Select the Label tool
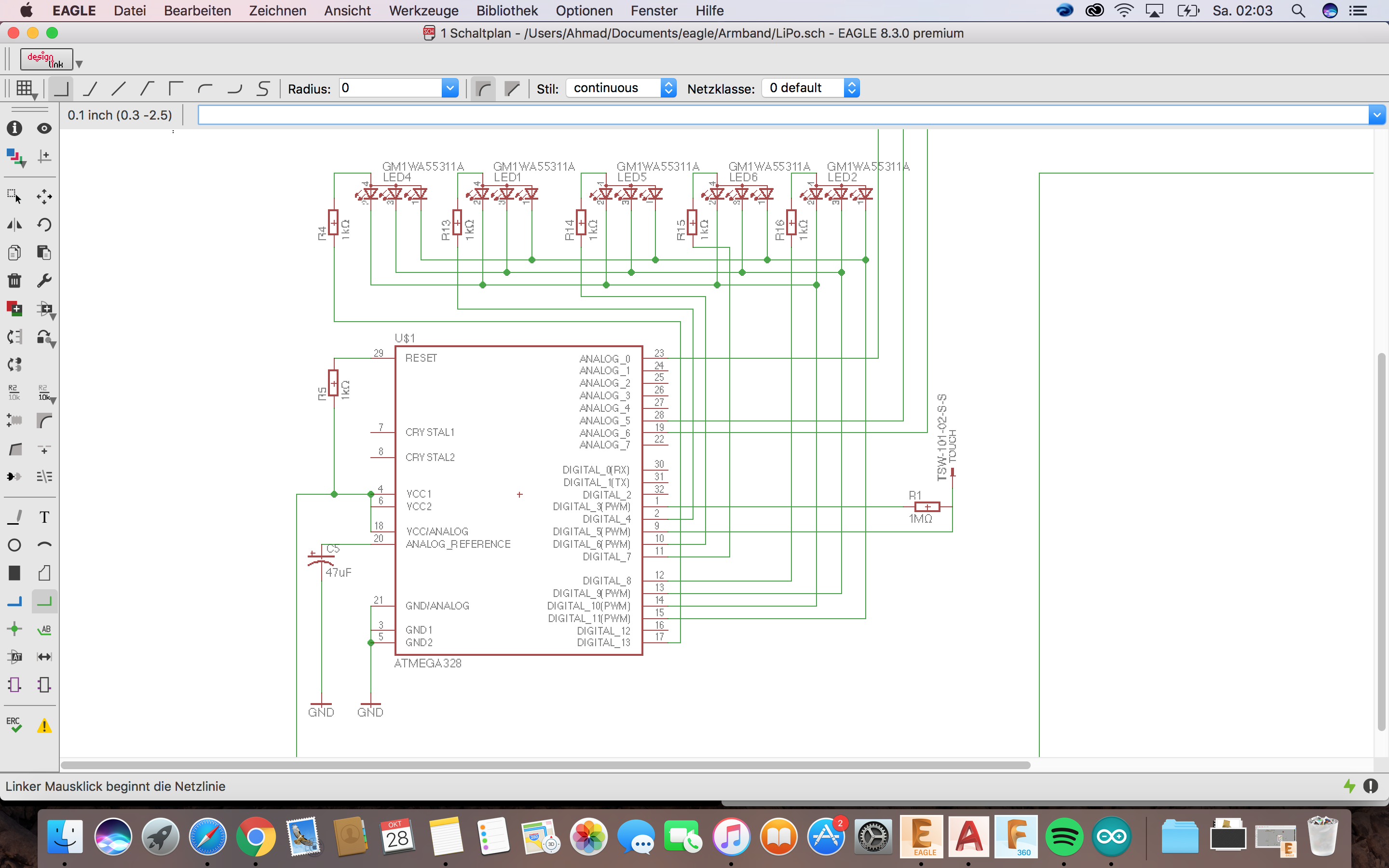Image resolution: width=1389 pixels, height=868 pixels. (x=44, y=629)
